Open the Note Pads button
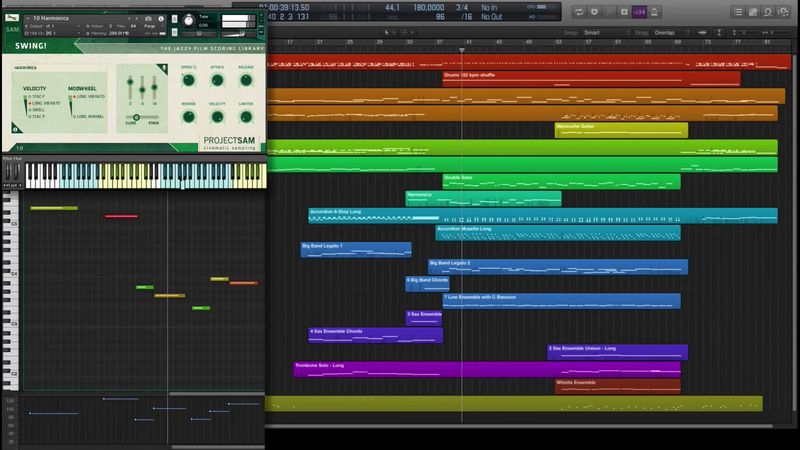 [753, 12]
